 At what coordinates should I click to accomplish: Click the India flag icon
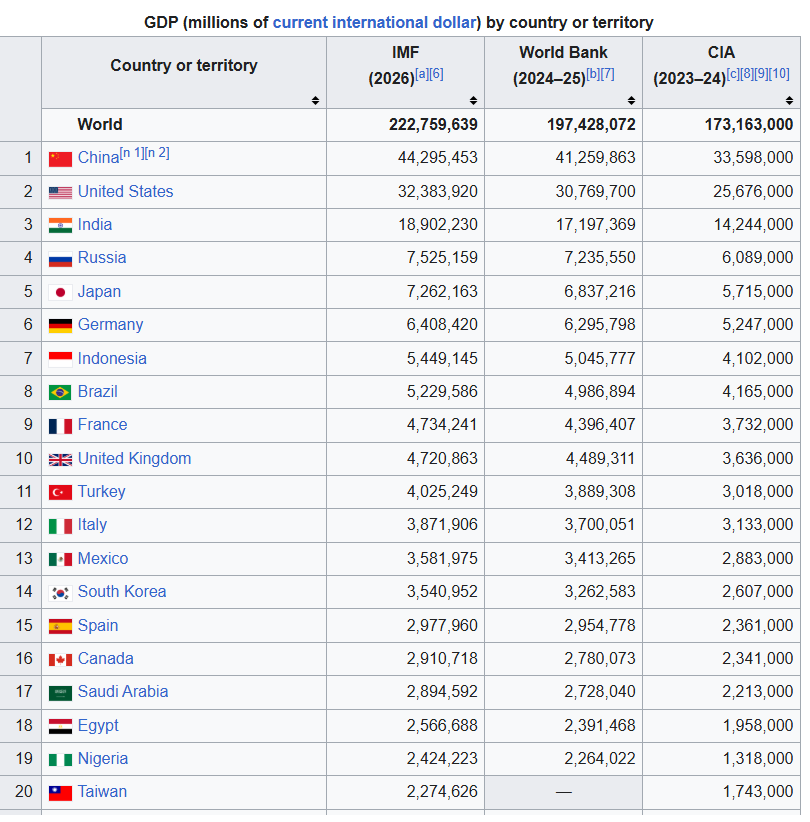click(60, 225)
